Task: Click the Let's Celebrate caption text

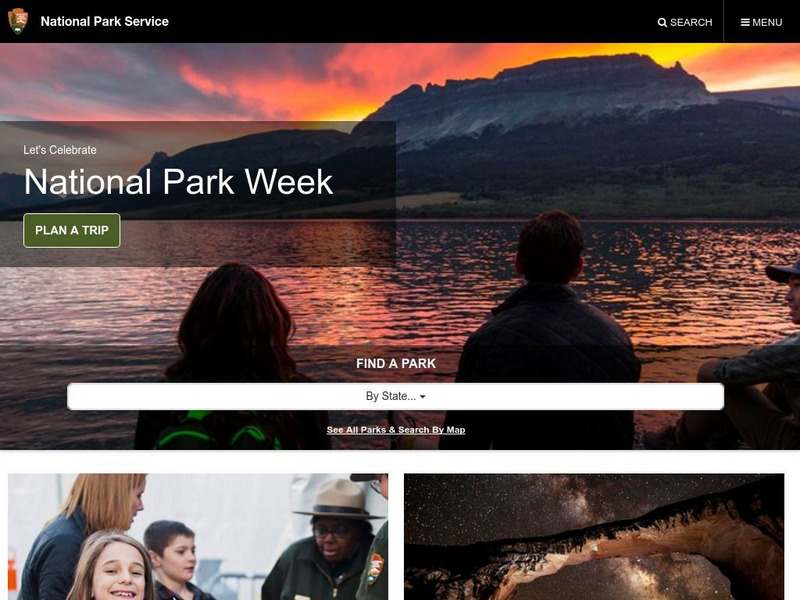Action: 60,150
